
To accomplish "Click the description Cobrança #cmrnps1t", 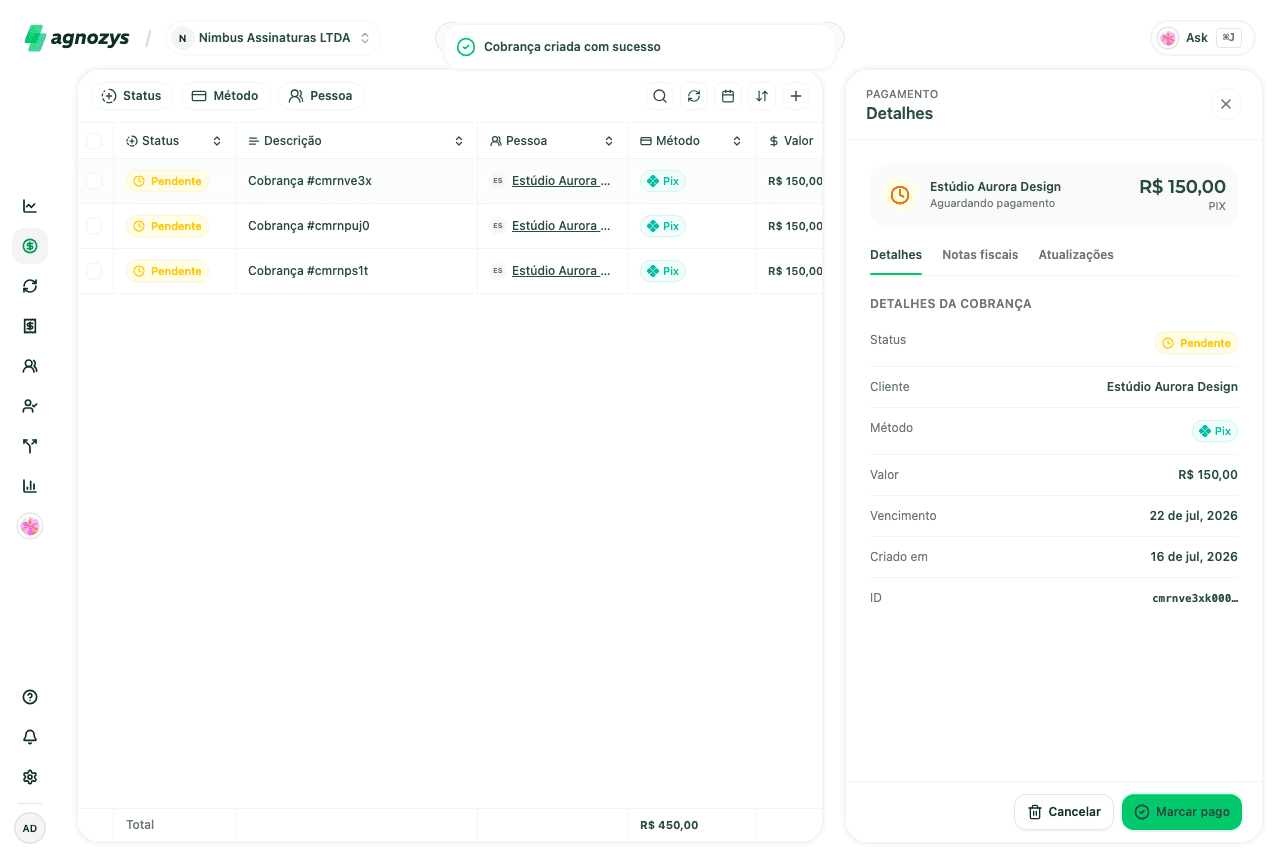I will tap(308, 271).
